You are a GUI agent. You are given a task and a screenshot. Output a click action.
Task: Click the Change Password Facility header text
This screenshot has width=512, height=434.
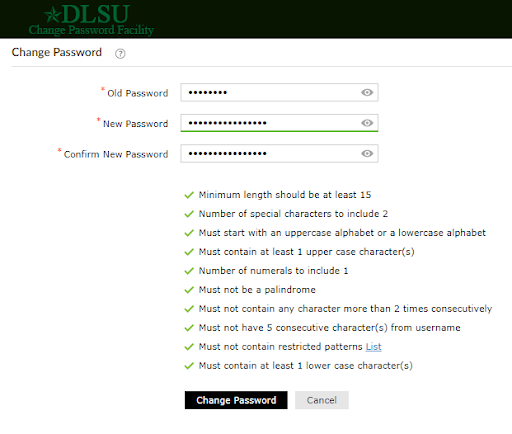(91, 30)
